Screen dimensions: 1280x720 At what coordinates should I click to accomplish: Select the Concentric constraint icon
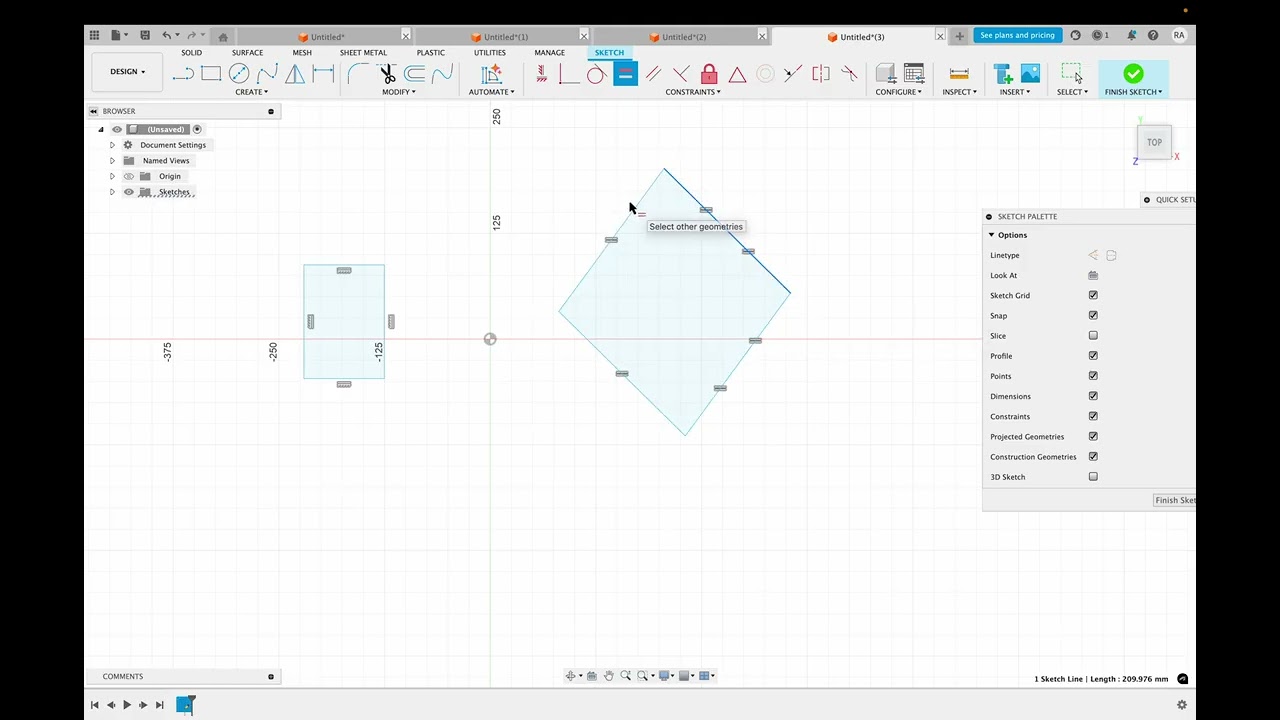pyautogui.click(x=765, y=74)
